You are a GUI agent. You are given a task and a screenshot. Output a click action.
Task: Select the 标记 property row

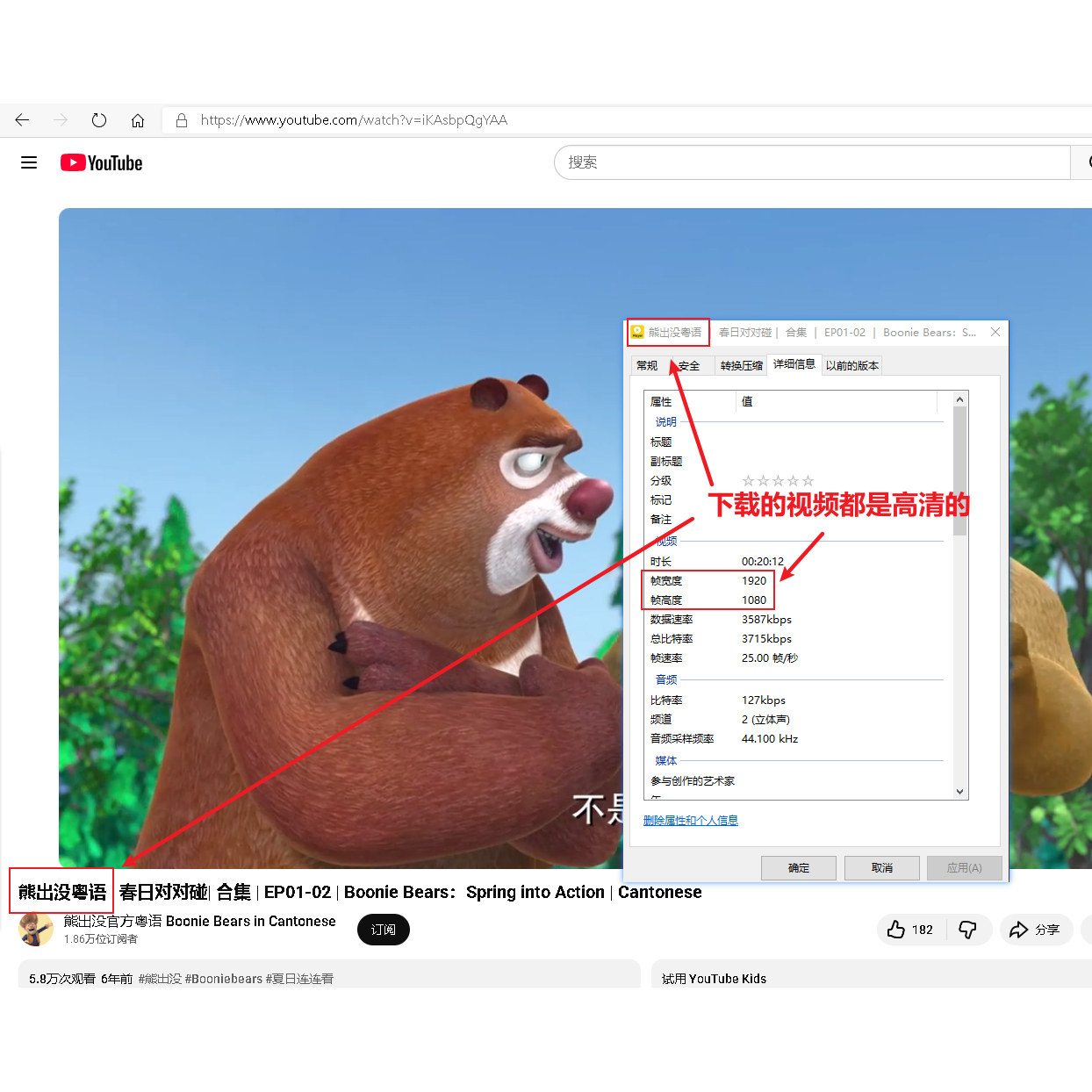[x=795, y=499]
